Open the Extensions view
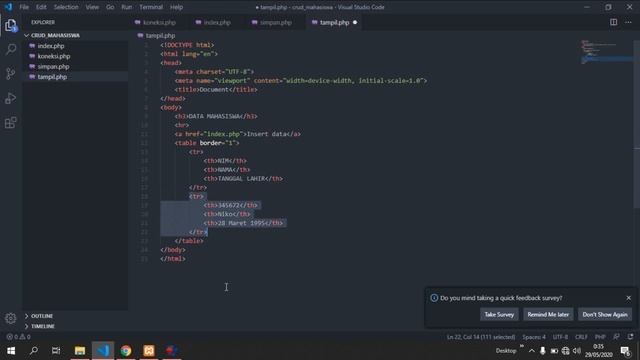Viewport: 640px width, 360px height. 11,122
